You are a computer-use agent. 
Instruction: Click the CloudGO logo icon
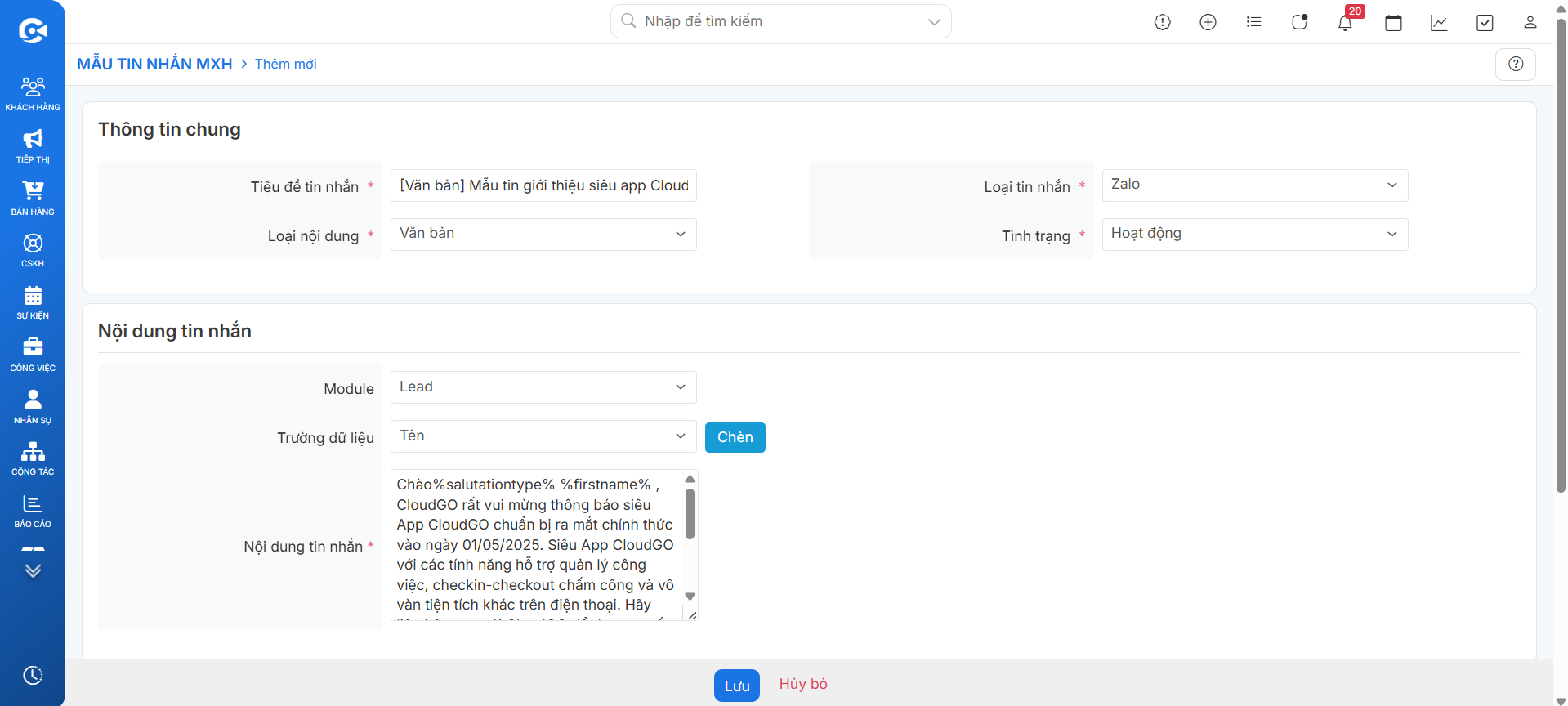click(x=33, y=31)
